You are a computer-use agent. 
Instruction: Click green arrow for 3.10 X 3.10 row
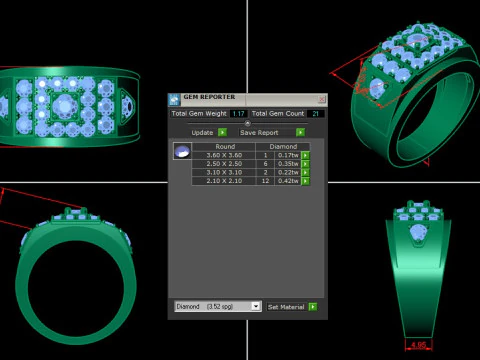[x=305, y=172]
